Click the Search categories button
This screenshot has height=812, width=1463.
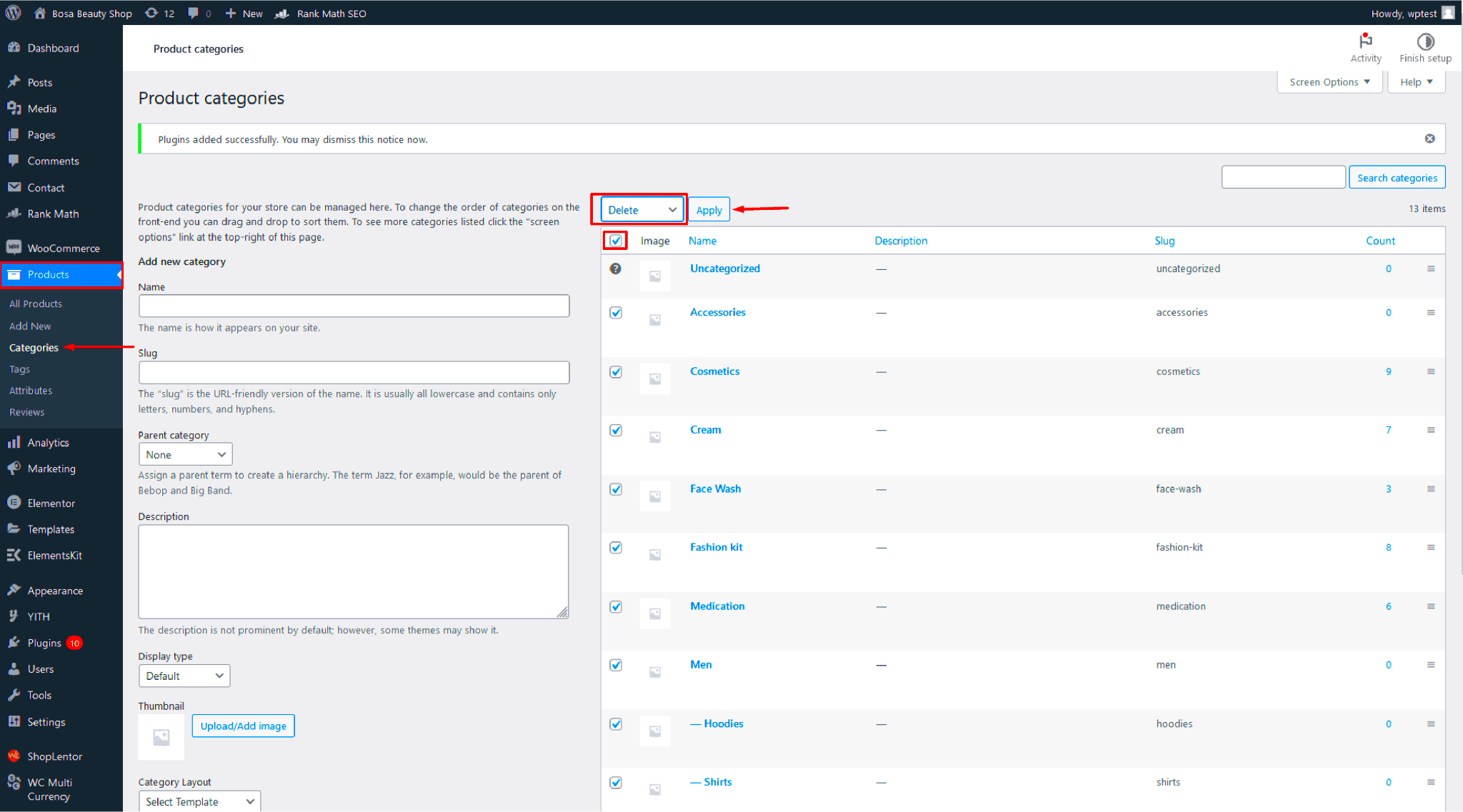point(1397,177)
